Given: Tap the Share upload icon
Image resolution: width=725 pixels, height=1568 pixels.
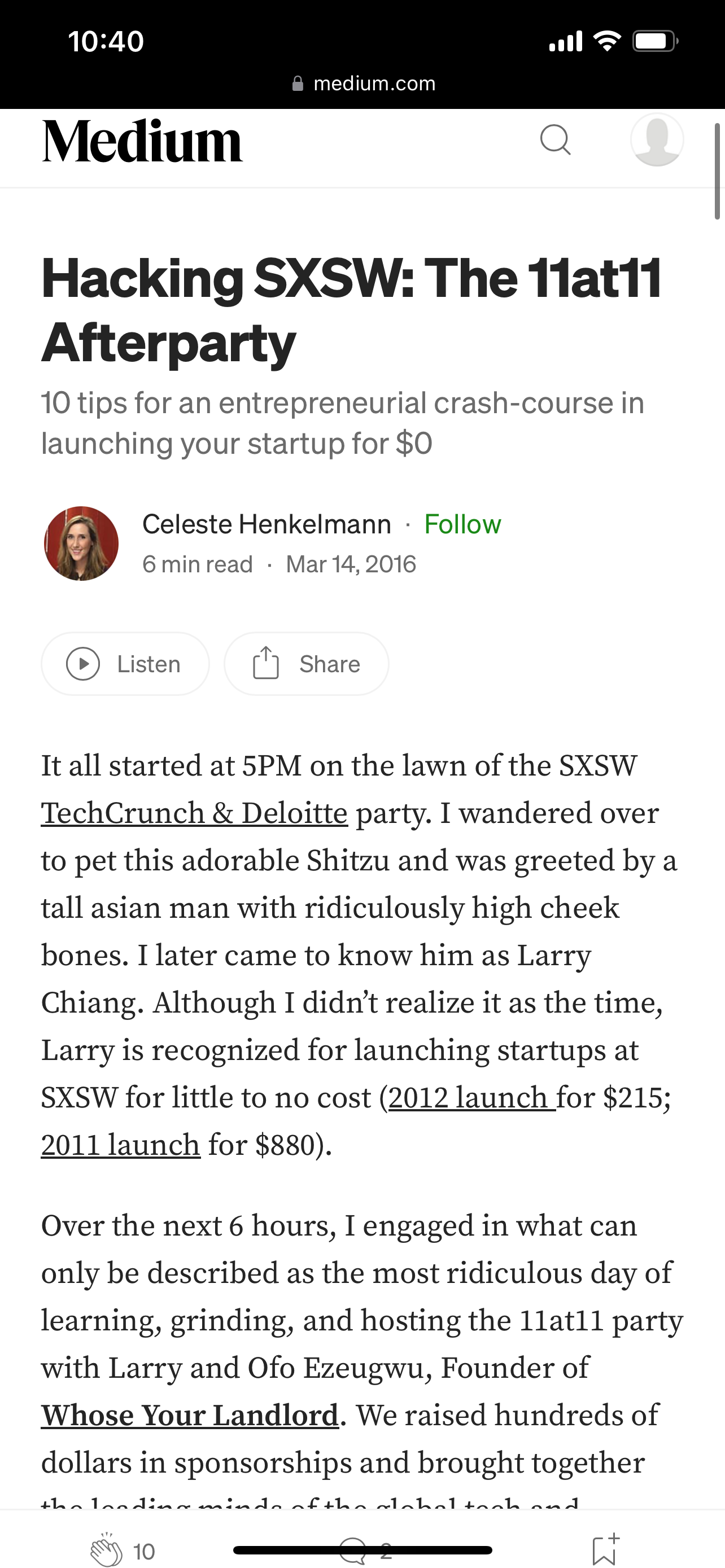Looking at the screenshot, I should click(265, 663).
